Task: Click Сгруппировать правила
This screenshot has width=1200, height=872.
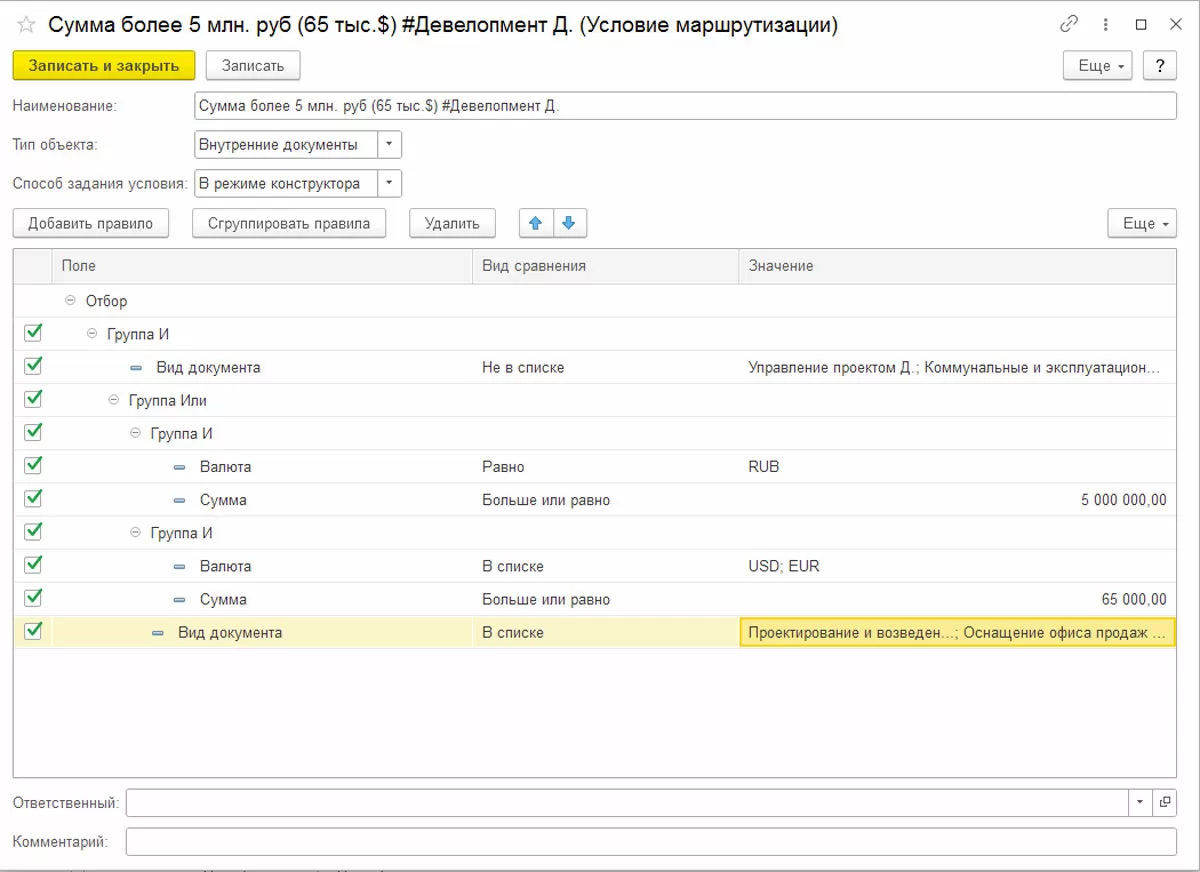Action: (289, 223)
